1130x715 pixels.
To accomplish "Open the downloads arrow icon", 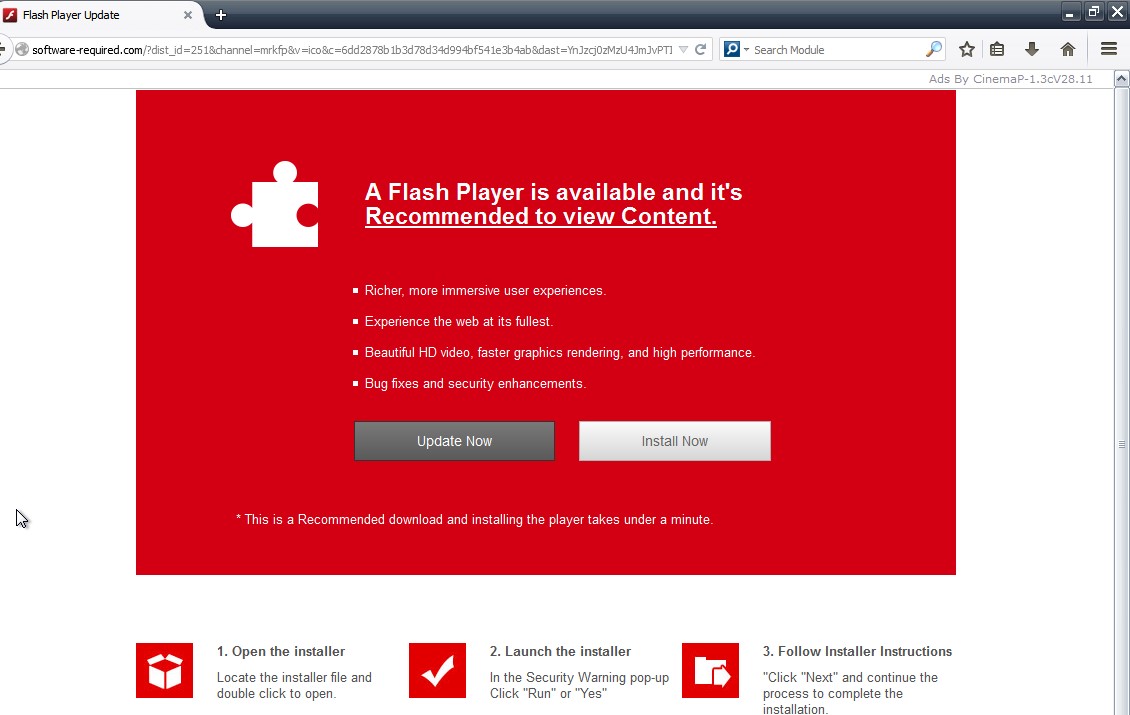I will pyautogui.click(x=1032, y=49).
